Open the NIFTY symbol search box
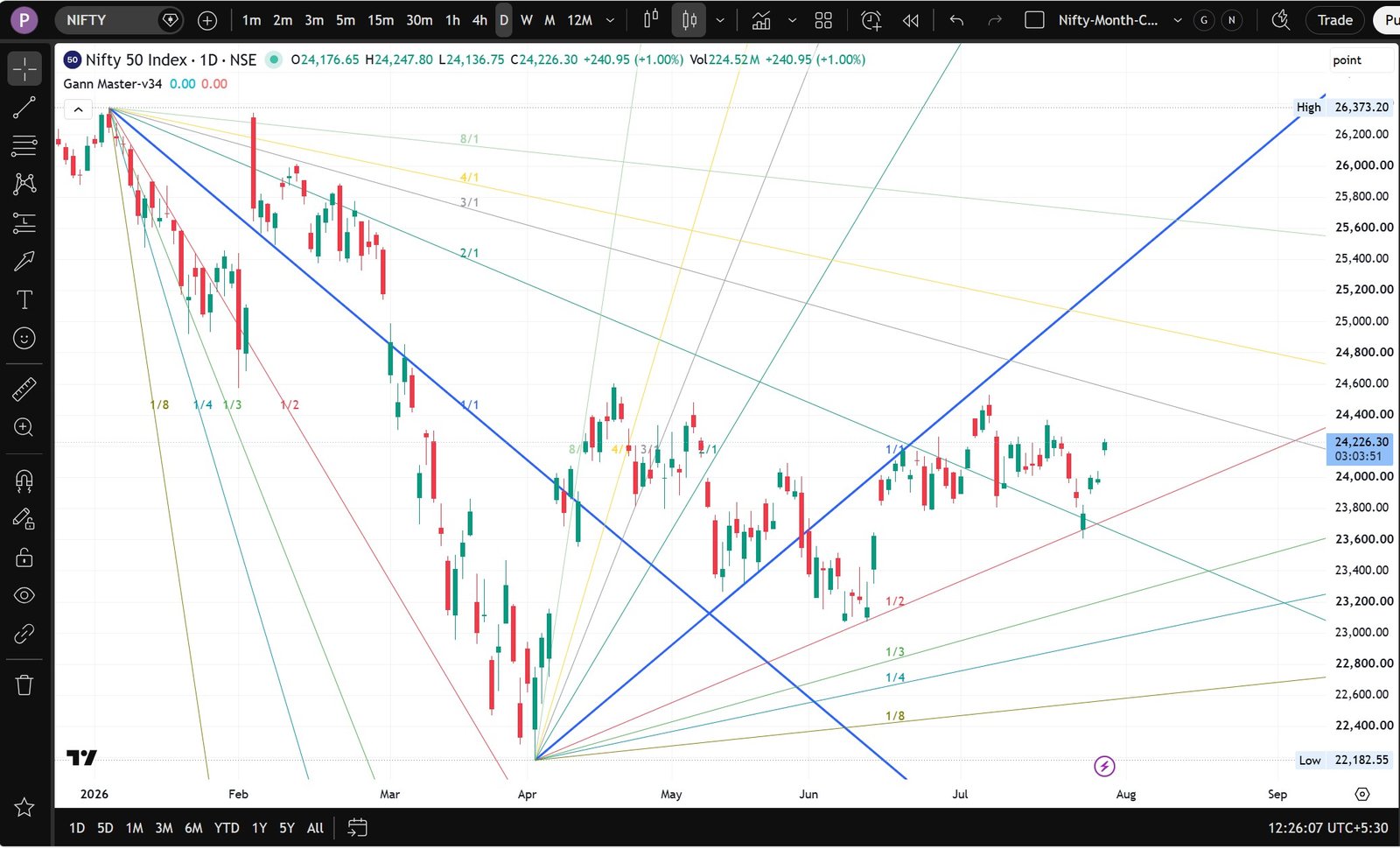The height and width of the screenshot is (849, 1400). (x=121, y=20)
